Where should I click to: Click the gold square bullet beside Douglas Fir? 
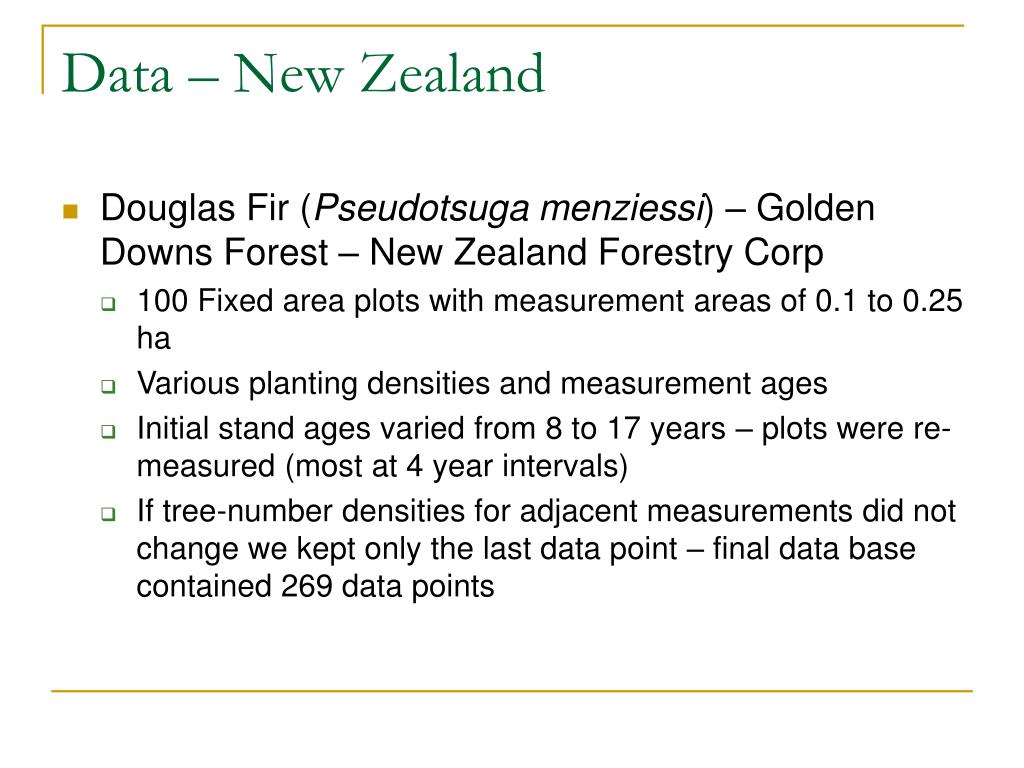point(71,211)
